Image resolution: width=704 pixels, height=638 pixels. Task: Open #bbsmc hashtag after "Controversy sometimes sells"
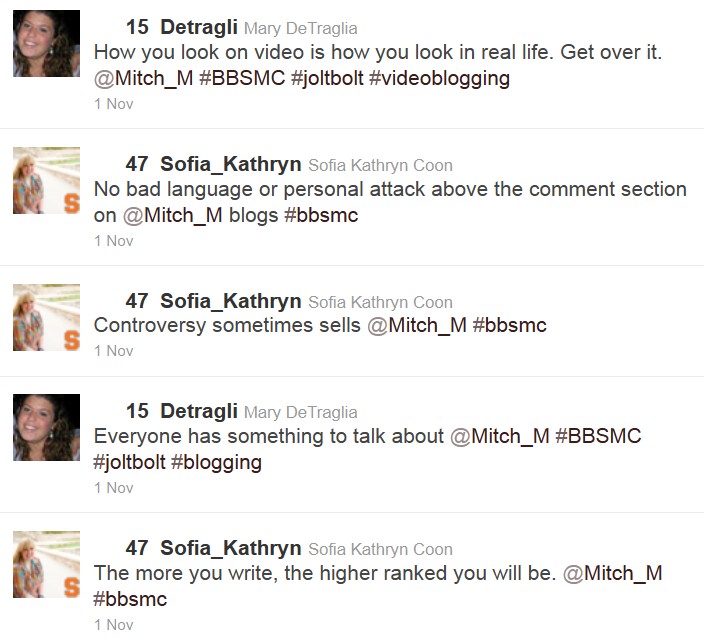click(x=509, y=325)
